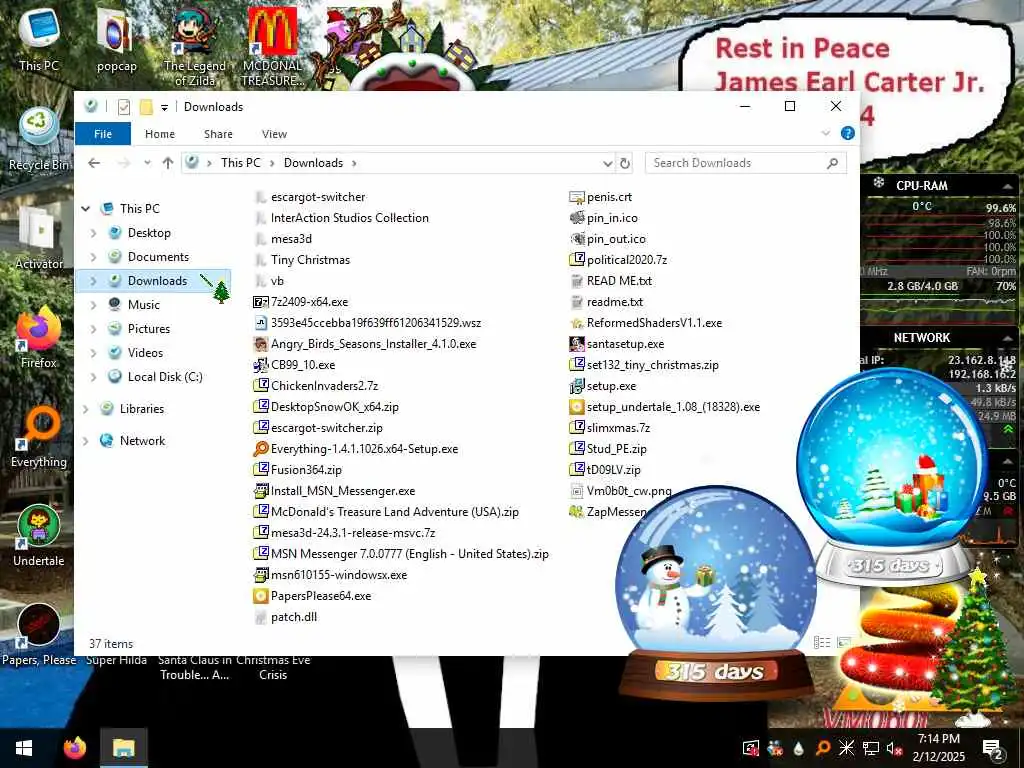Open the Papers, Please desktop shortcut
This screenshot has width=1024, height=768.
point(39,635)
